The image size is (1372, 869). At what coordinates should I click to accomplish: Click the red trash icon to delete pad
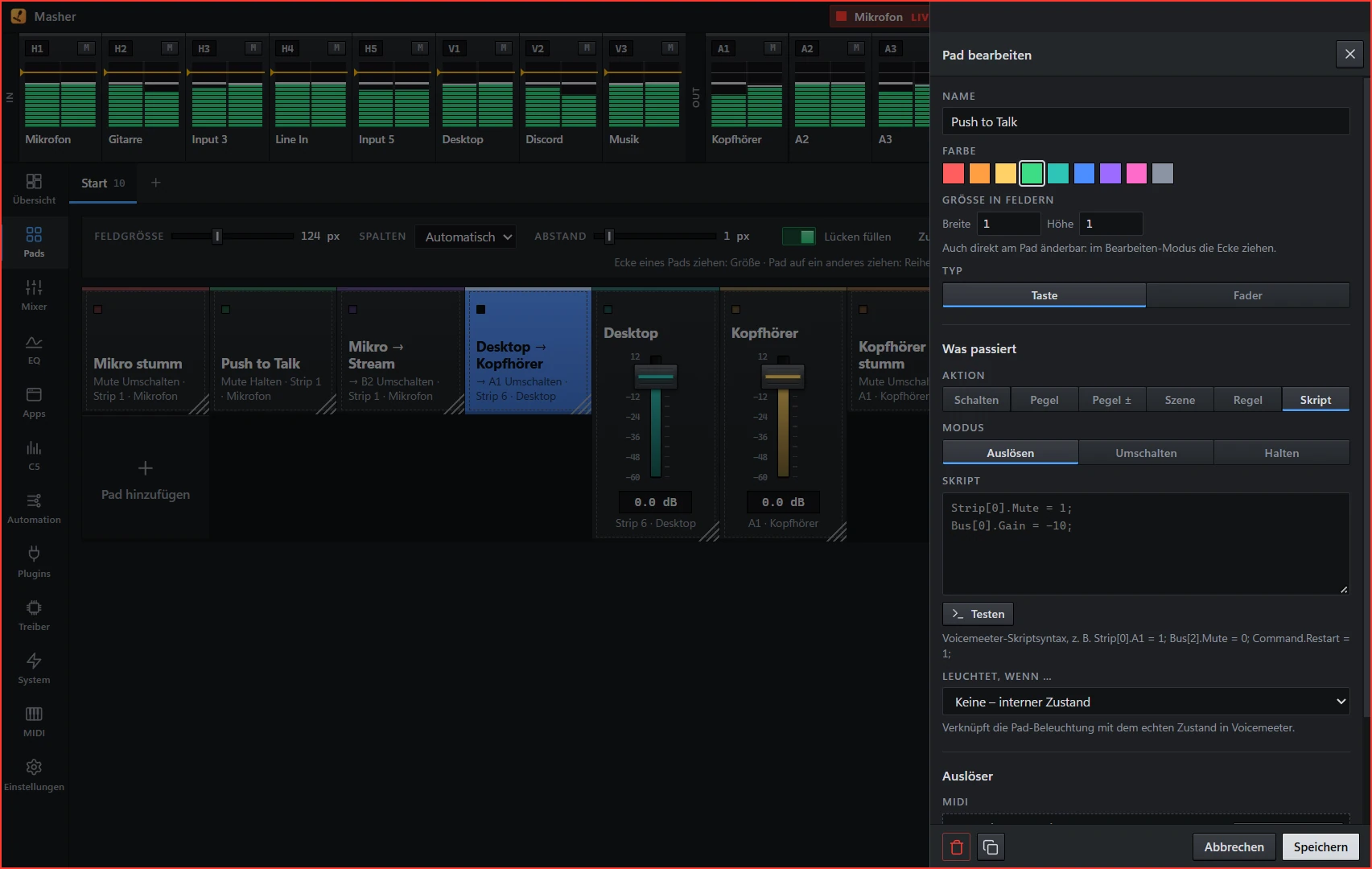click(x=956, y=846)
